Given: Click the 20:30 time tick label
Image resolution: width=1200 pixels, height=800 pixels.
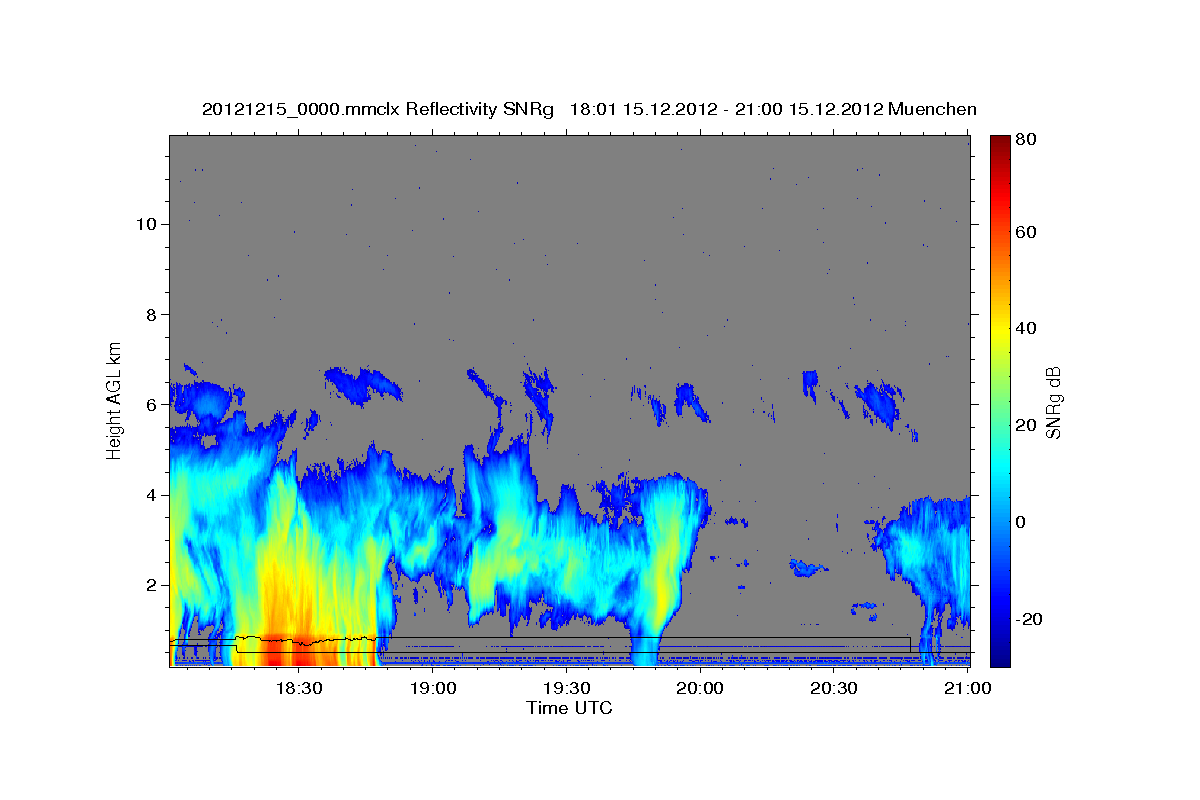Looking at the screenshot, I should click(834, 689).
